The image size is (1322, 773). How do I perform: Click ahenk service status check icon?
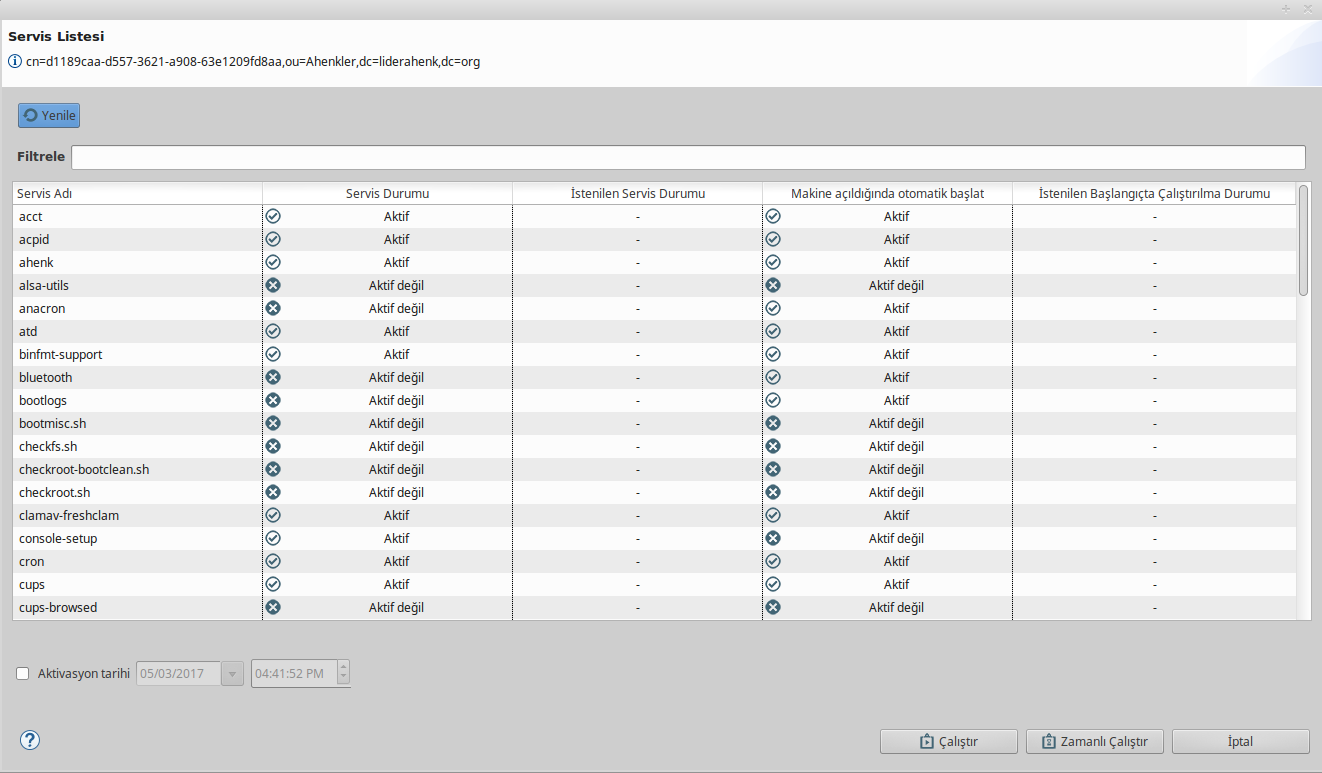click(273, 262)
